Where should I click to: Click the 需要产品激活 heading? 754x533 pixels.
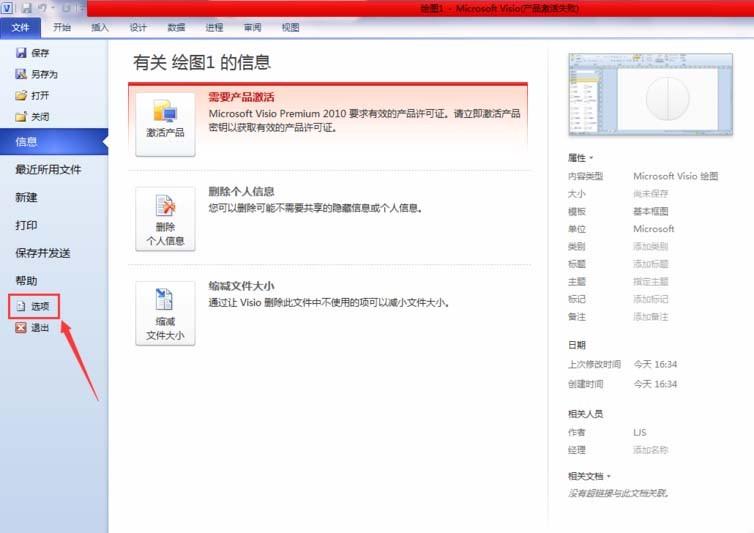241,97
